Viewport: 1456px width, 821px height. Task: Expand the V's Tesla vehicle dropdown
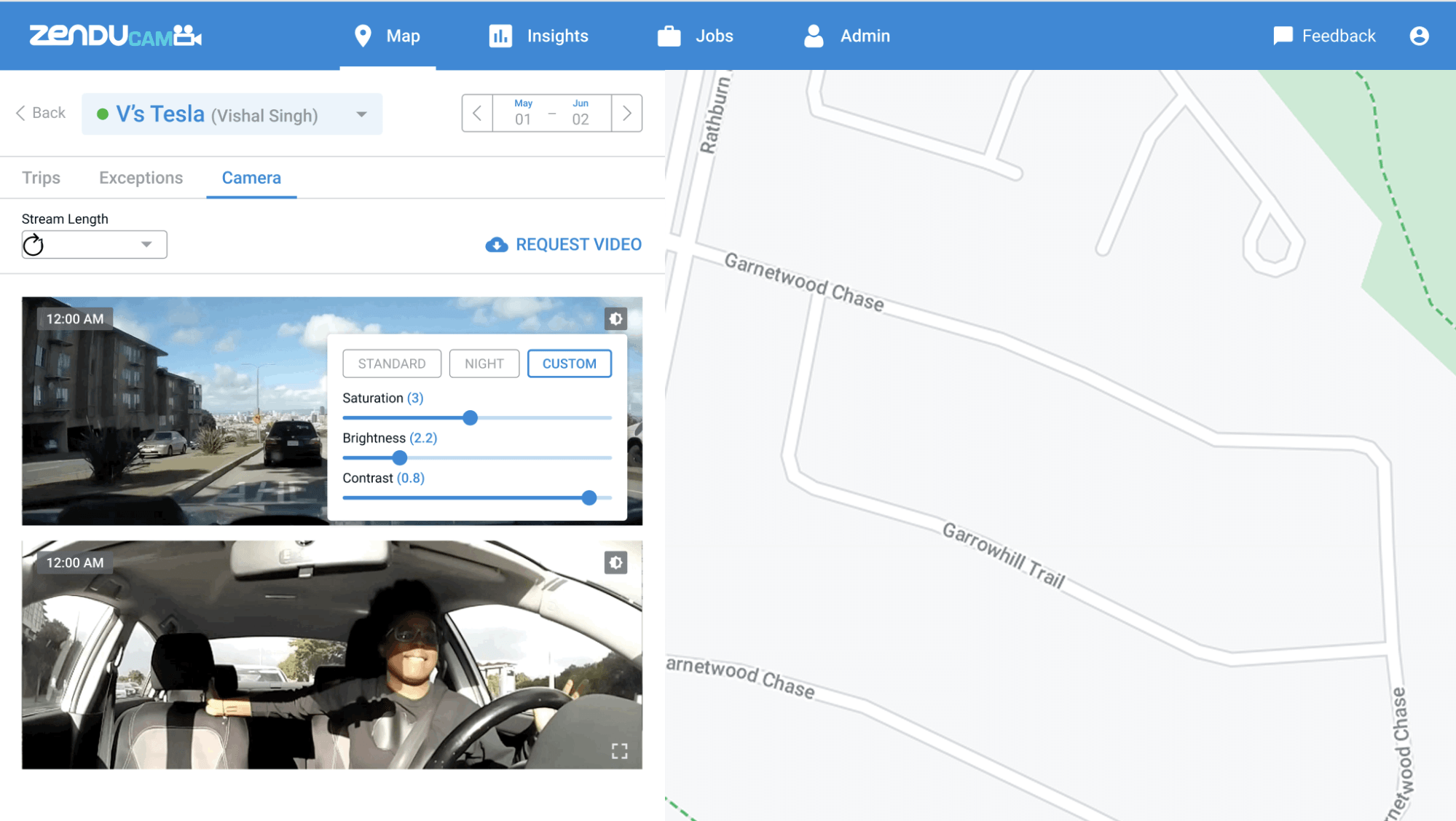pos(232,114)
